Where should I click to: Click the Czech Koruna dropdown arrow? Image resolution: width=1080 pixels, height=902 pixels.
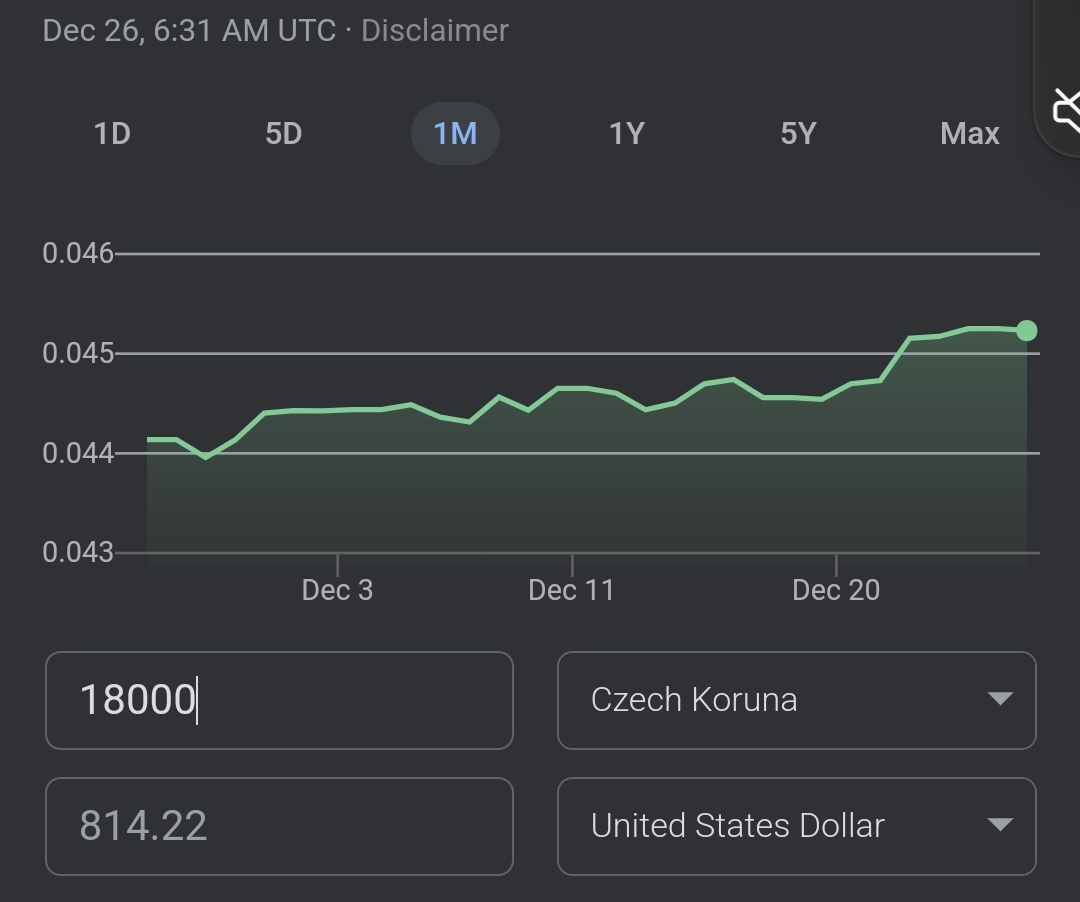coord(999,699)
